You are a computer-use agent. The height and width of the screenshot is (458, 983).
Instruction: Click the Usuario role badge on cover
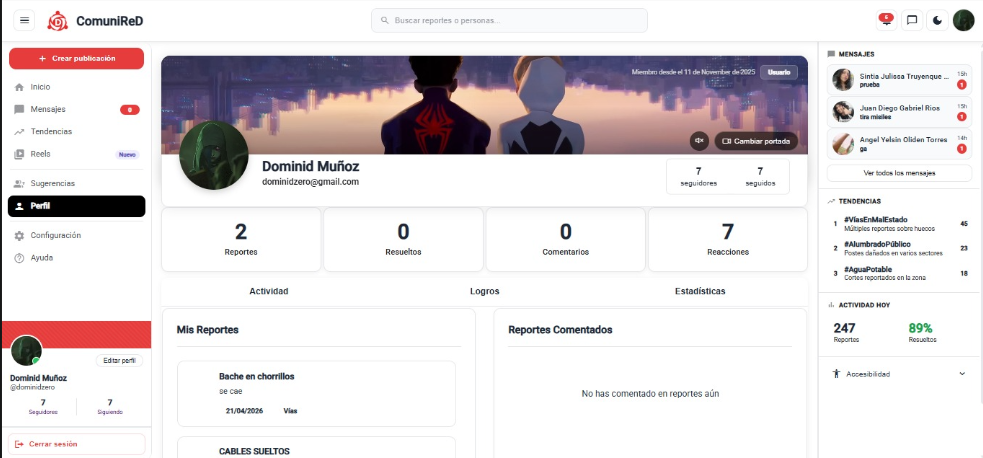tap(779, 72)
